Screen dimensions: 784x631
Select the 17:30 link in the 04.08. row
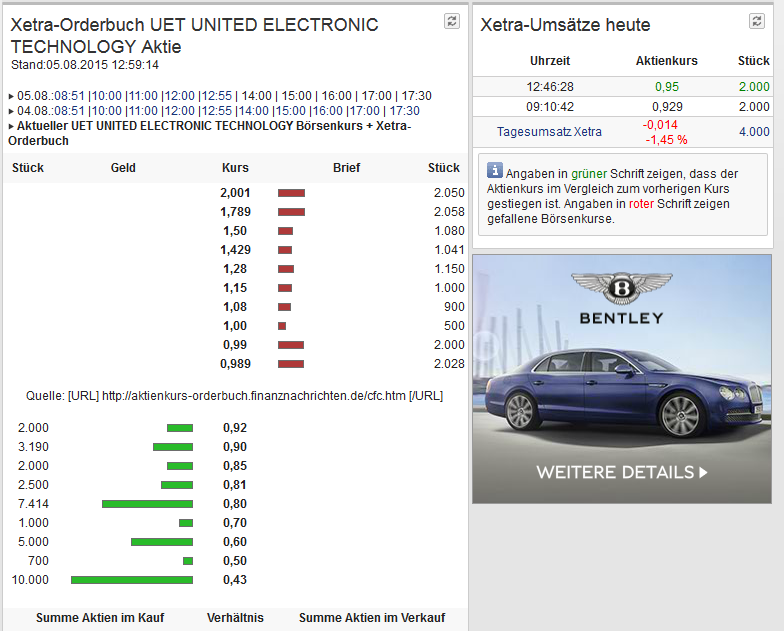tap(403, 111)
